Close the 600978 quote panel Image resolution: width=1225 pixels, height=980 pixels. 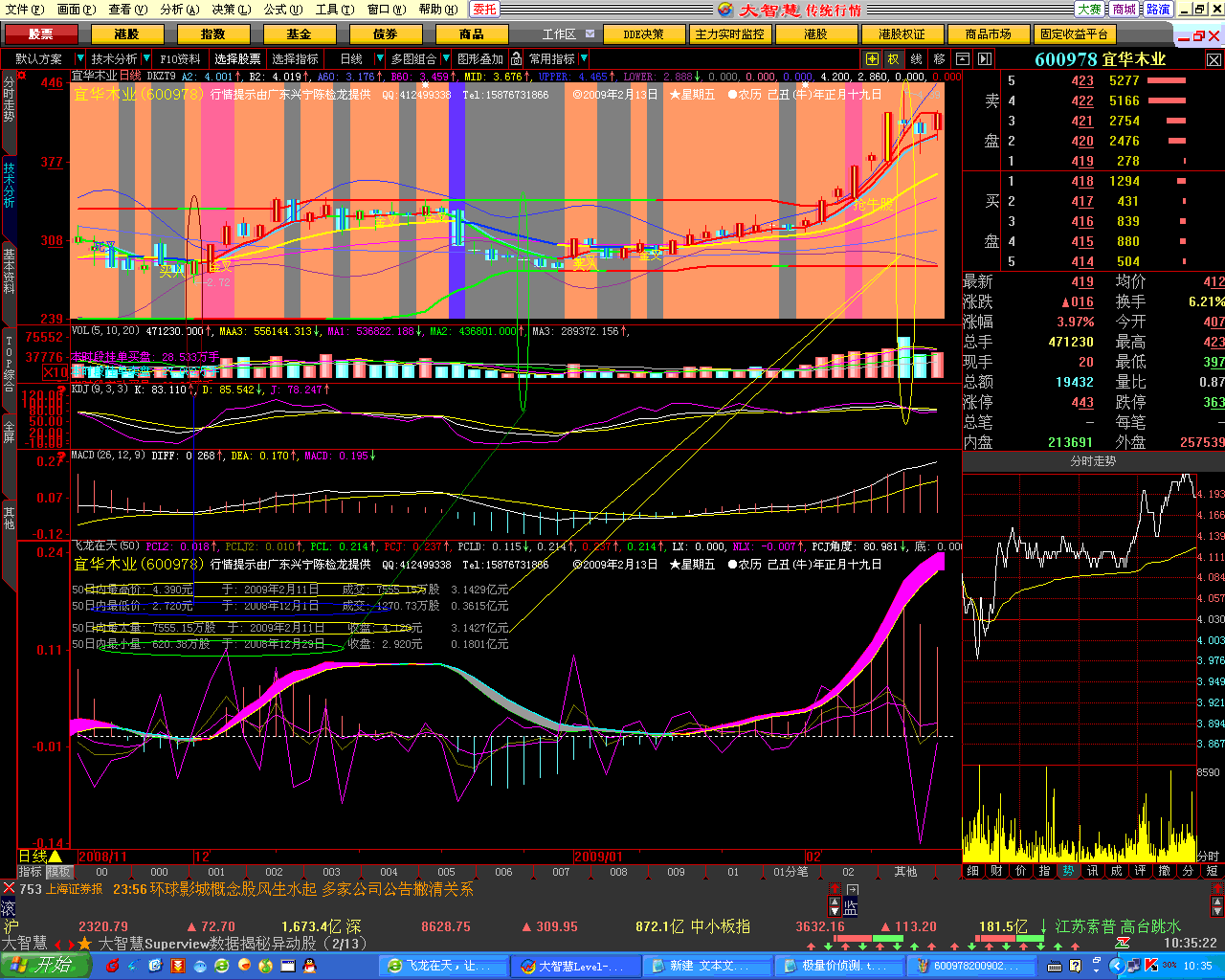tap(1214, 59)
